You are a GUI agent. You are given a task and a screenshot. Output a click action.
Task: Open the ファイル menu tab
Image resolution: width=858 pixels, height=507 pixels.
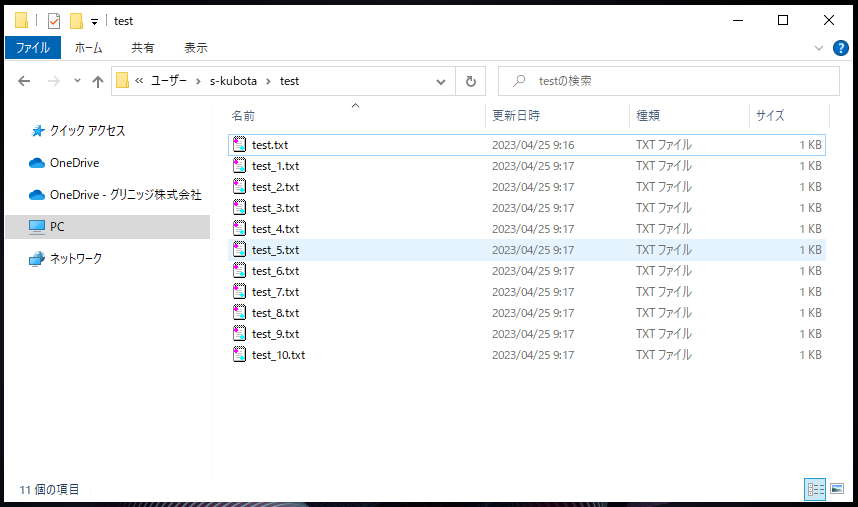click(x=33, y=48)
